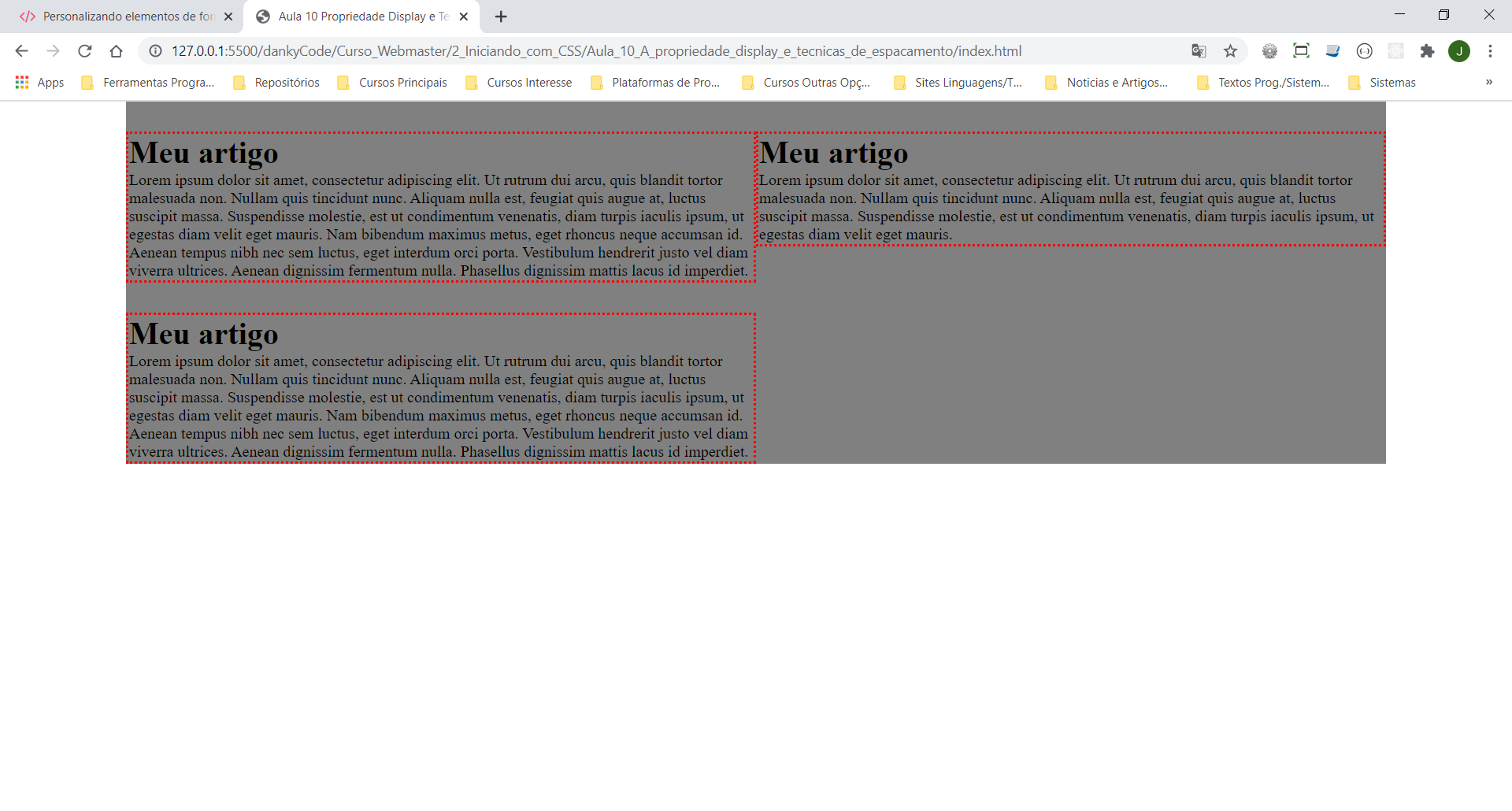Click the first article's Lorem ipsum paragraph

point(439,225)
